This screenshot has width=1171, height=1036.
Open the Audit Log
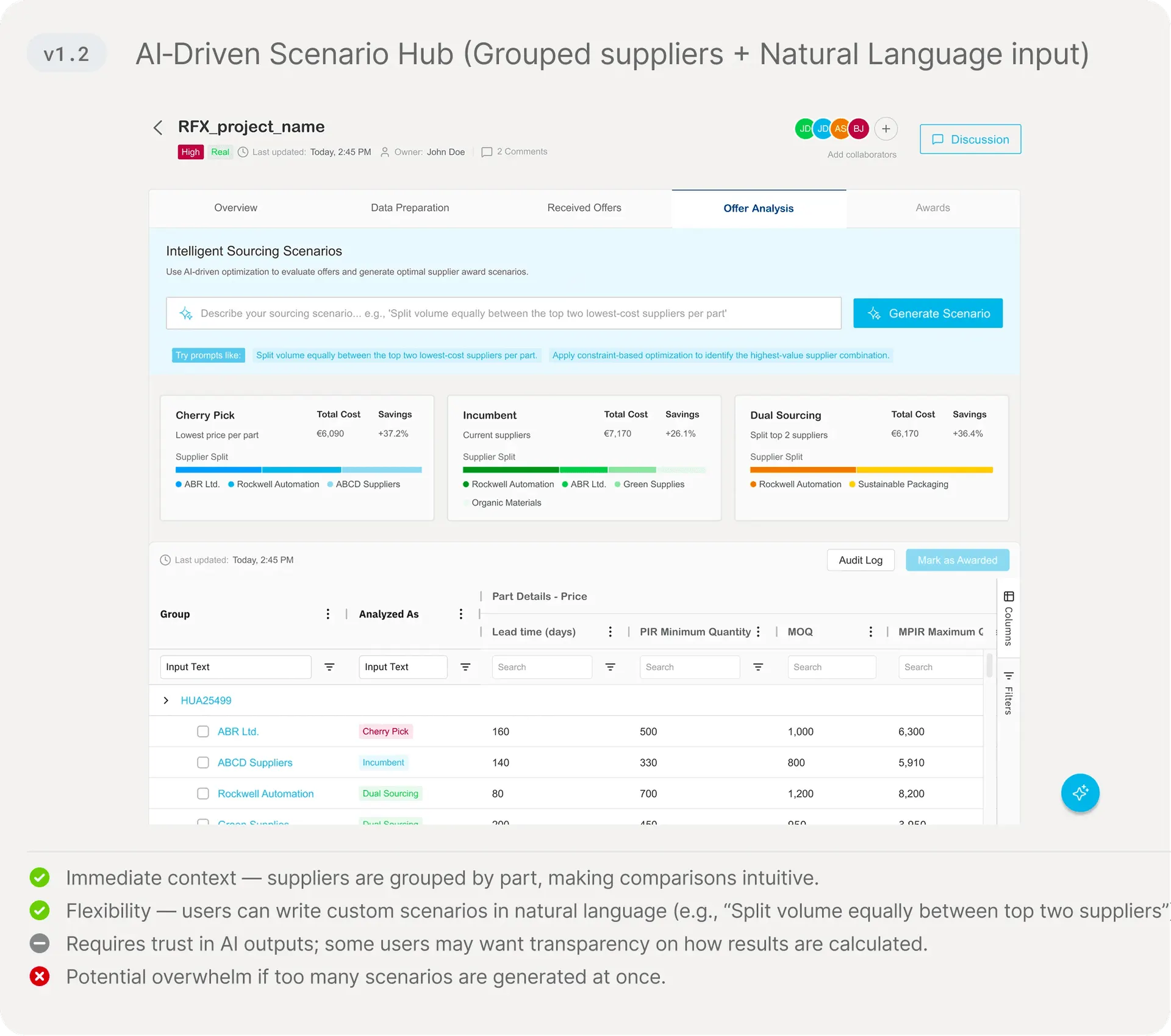[x=861, y=560]
